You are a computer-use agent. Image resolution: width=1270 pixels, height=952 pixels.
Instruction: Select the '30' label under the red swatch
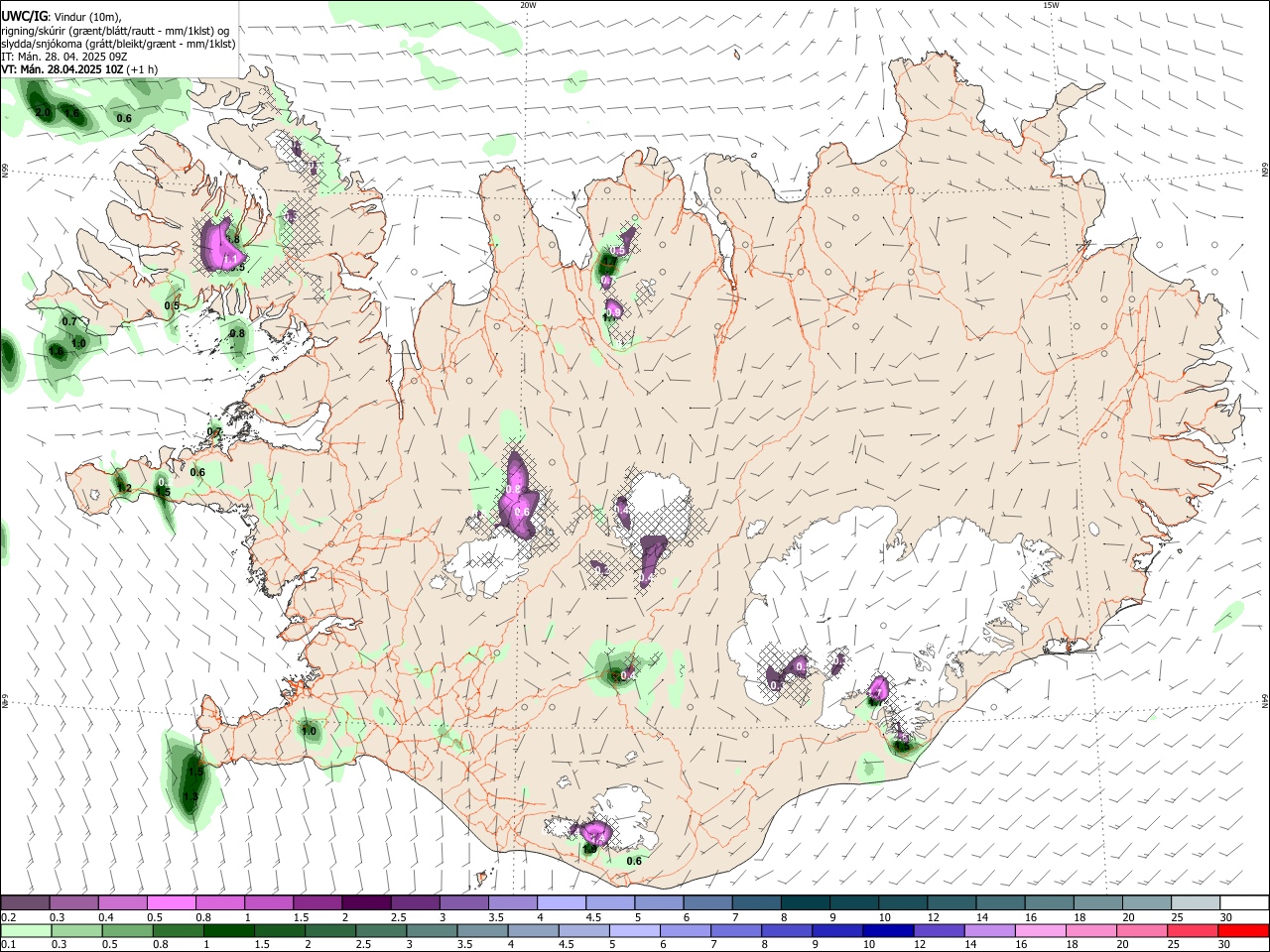coord(1226,945)
